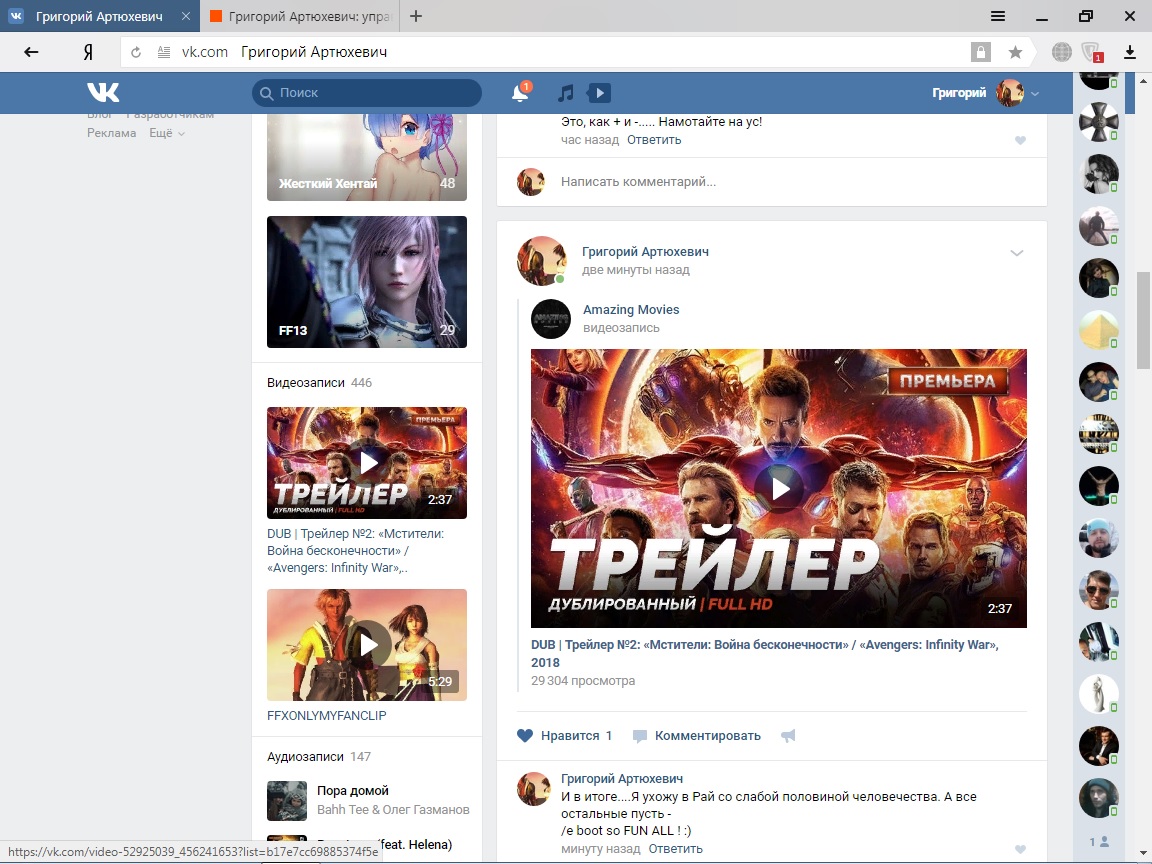The height and width of the screenshot is (864, 1152).
Task: Click Комментировать under the post
Action: click(x=708, y=735)
